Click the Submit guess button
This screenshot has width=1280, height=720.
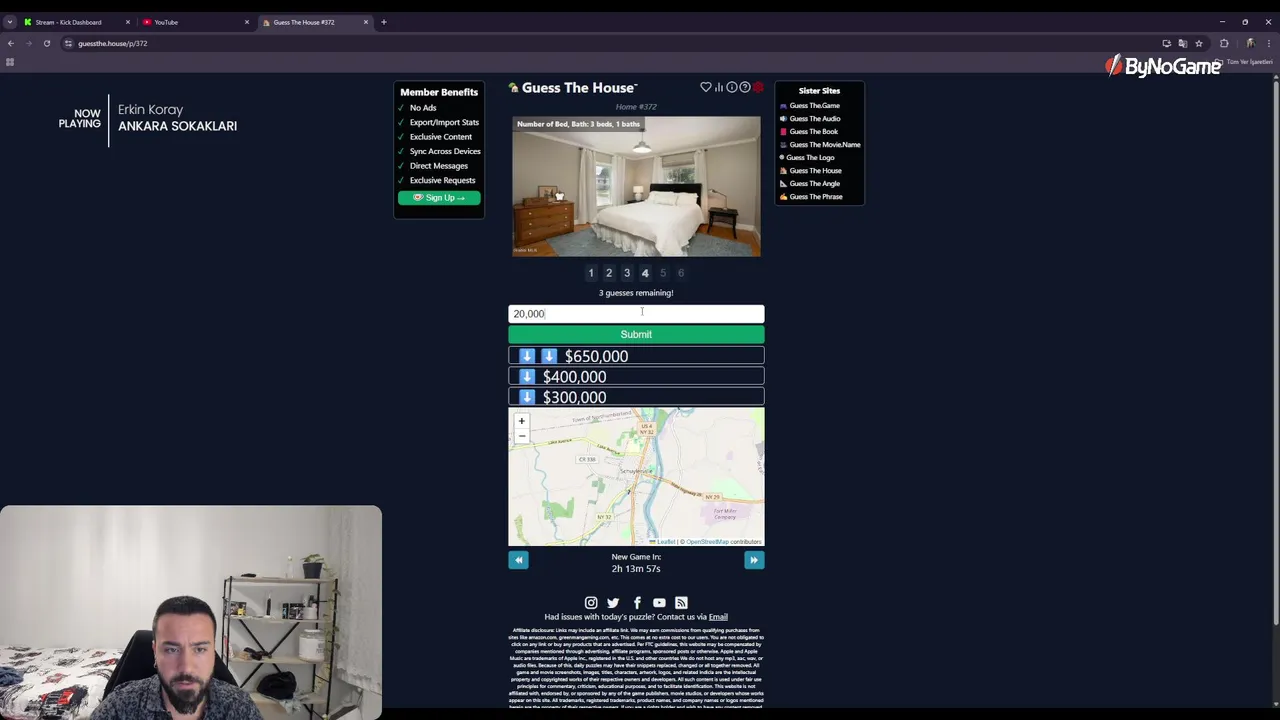[x=636, y=335]
